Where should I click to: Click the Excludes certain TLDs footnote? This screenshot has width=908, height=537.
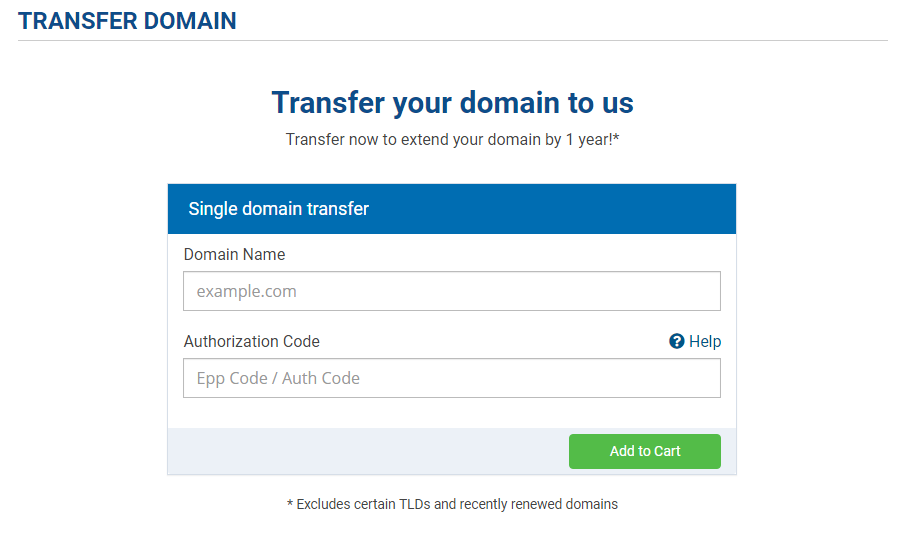pyautogui.click(x=452, y=504)
